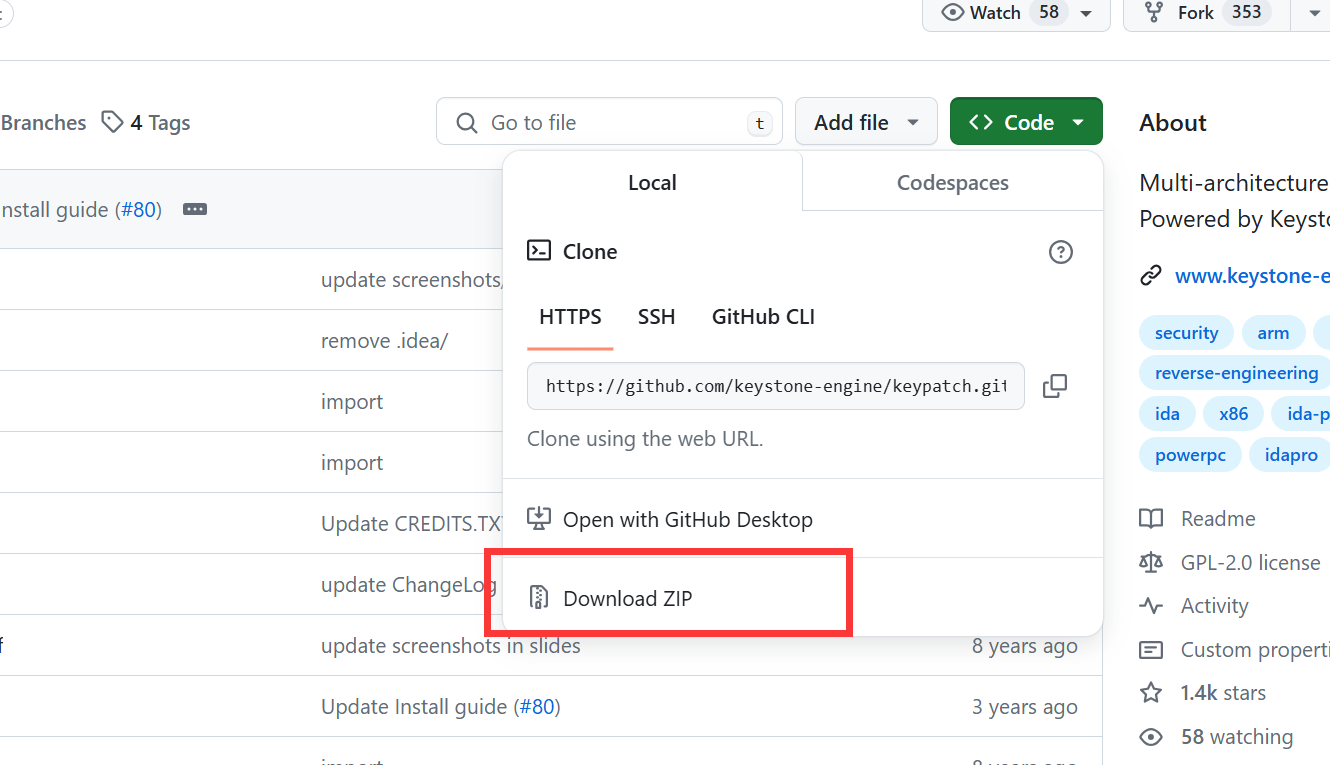Viewport: 1330px width, 765px height.
Task: Select the GitHub CLI clone tab
Action: pos(763,317)
